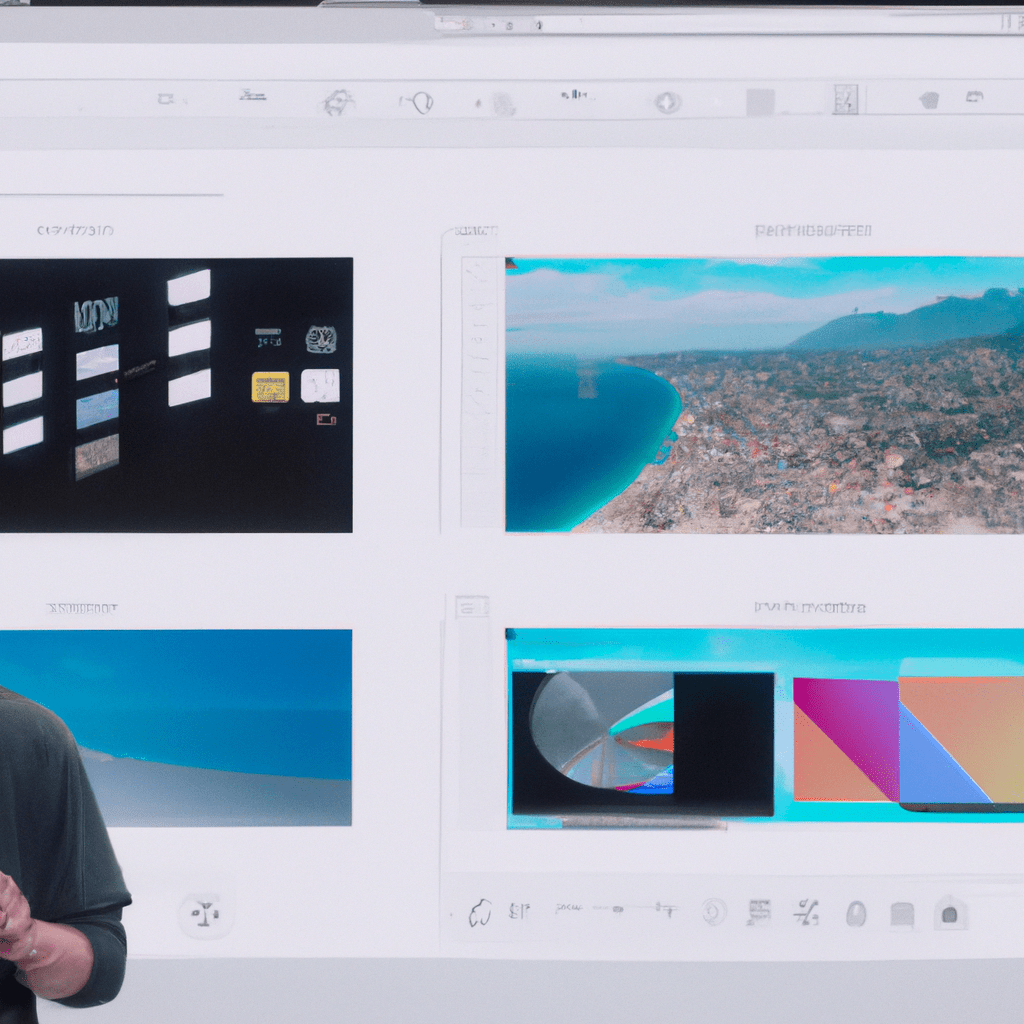1024x1024 pixels.
Task: Open the blue ocean horizon thumbnail
Action: (x=176, y=728)
